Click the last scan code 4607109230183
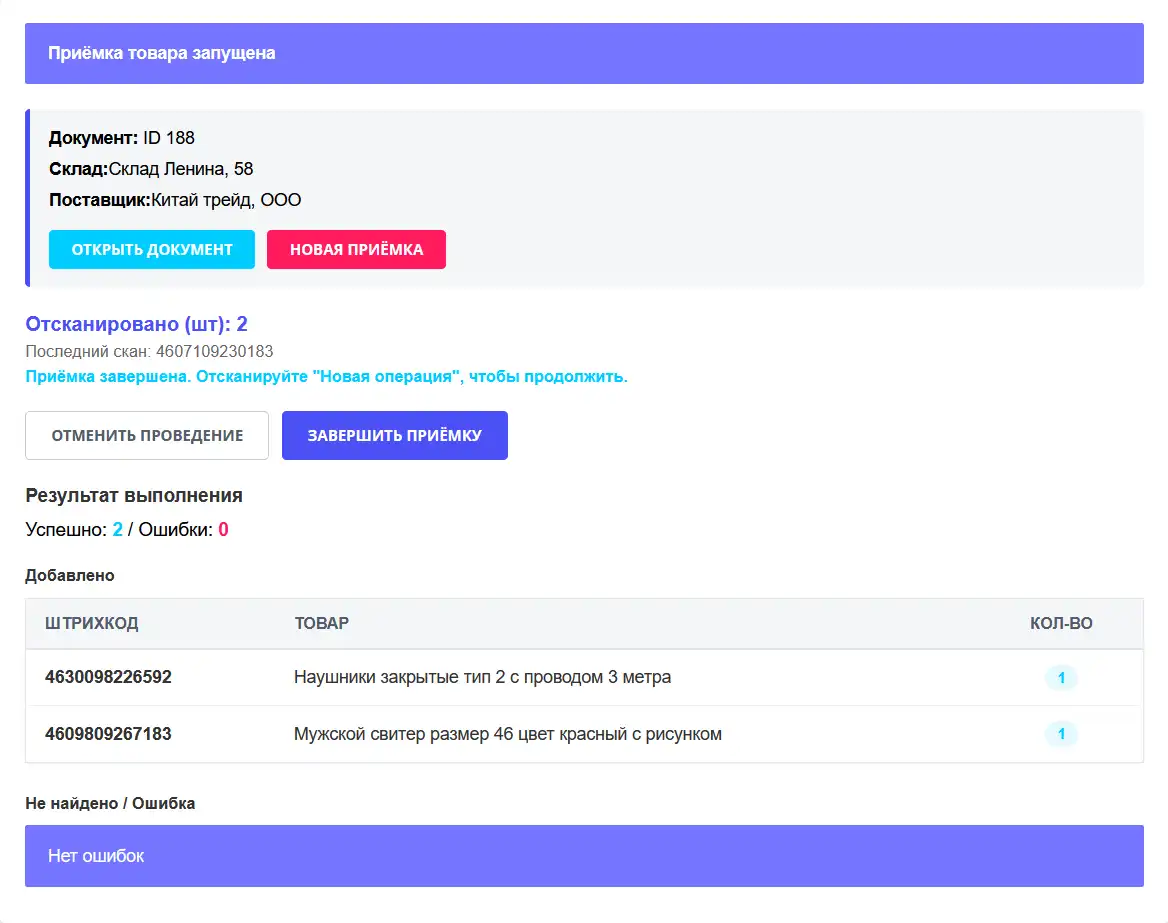1168x923 pixels. 214,351
